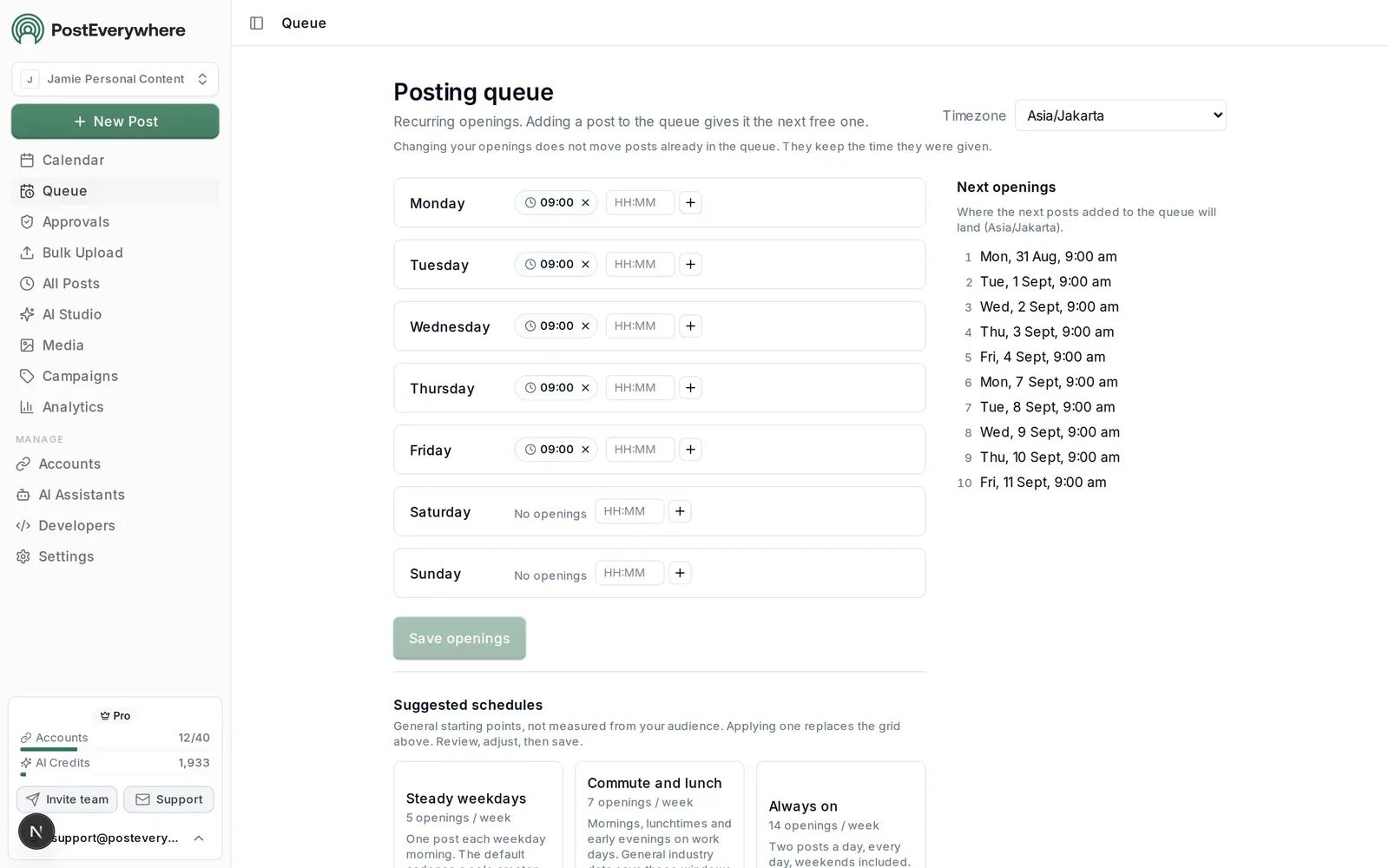Image resolution: width=1389 pixels, height=868 pixels.
Task: Open AI Assistants under Manage
Action: pos(115,495)
